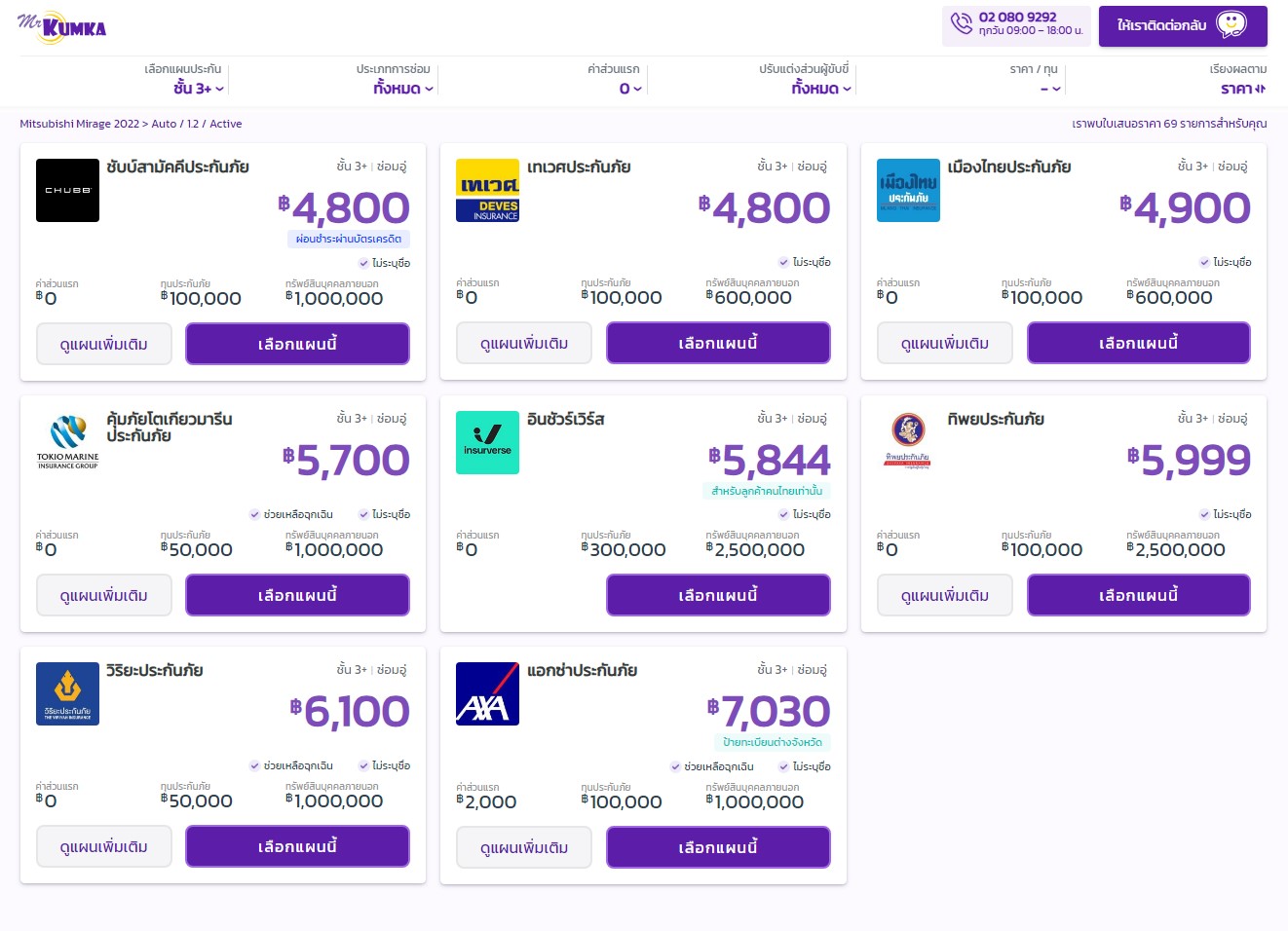Click the Tokio Marine logo
The width and height of the screenshot is (1288, 931).
point(67,442)
